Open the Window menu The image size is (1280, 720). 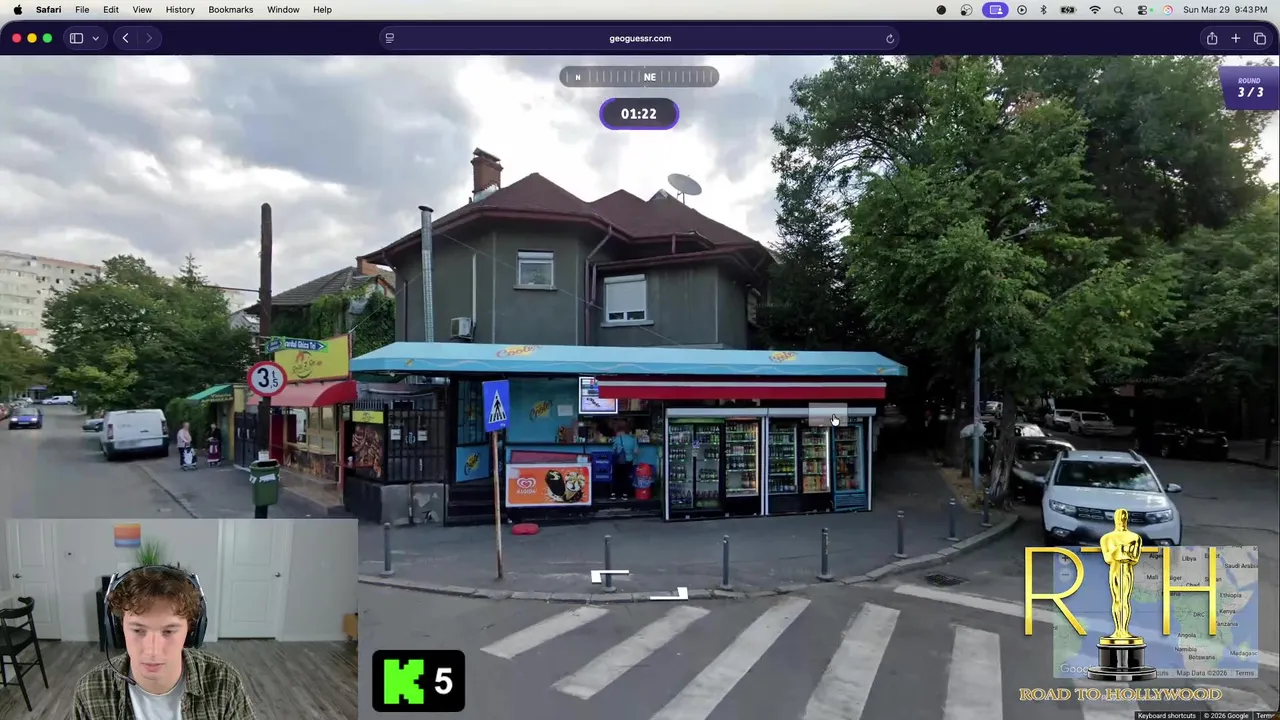pos(283,10)
